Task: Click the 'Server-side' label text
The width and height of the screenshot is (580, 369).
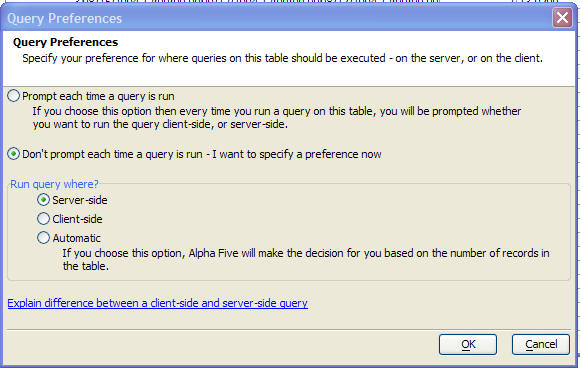Action: [x=80, y=200]
